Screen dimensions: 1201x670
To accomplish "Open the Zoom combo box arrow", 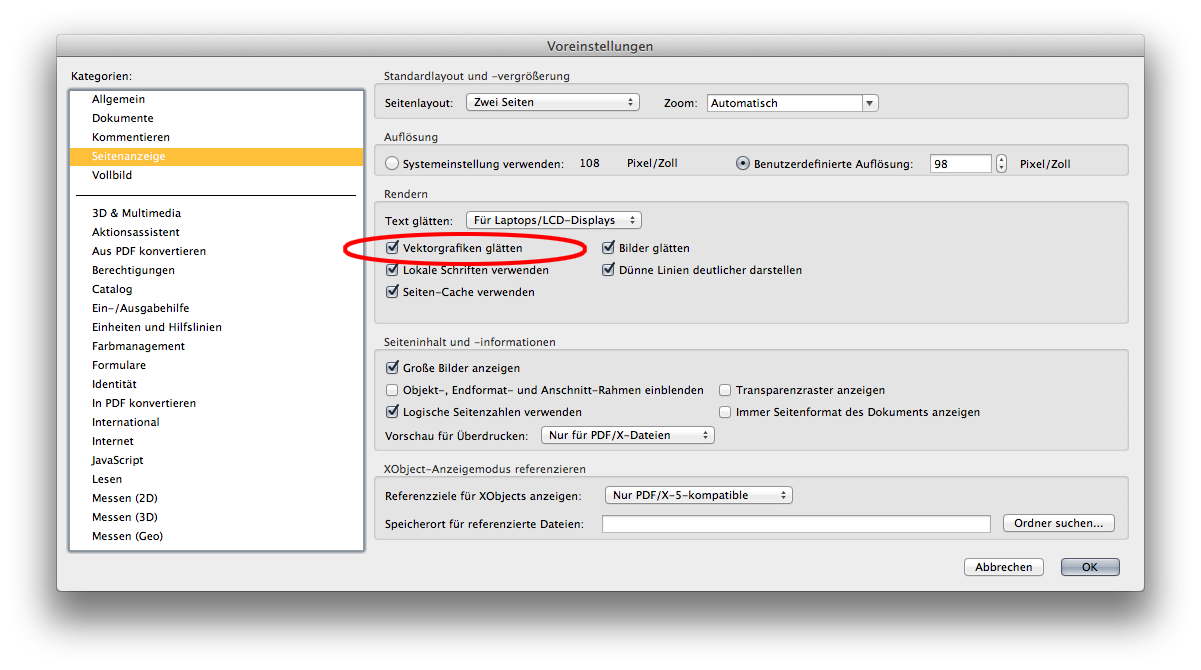I will [x=869, y=103].
